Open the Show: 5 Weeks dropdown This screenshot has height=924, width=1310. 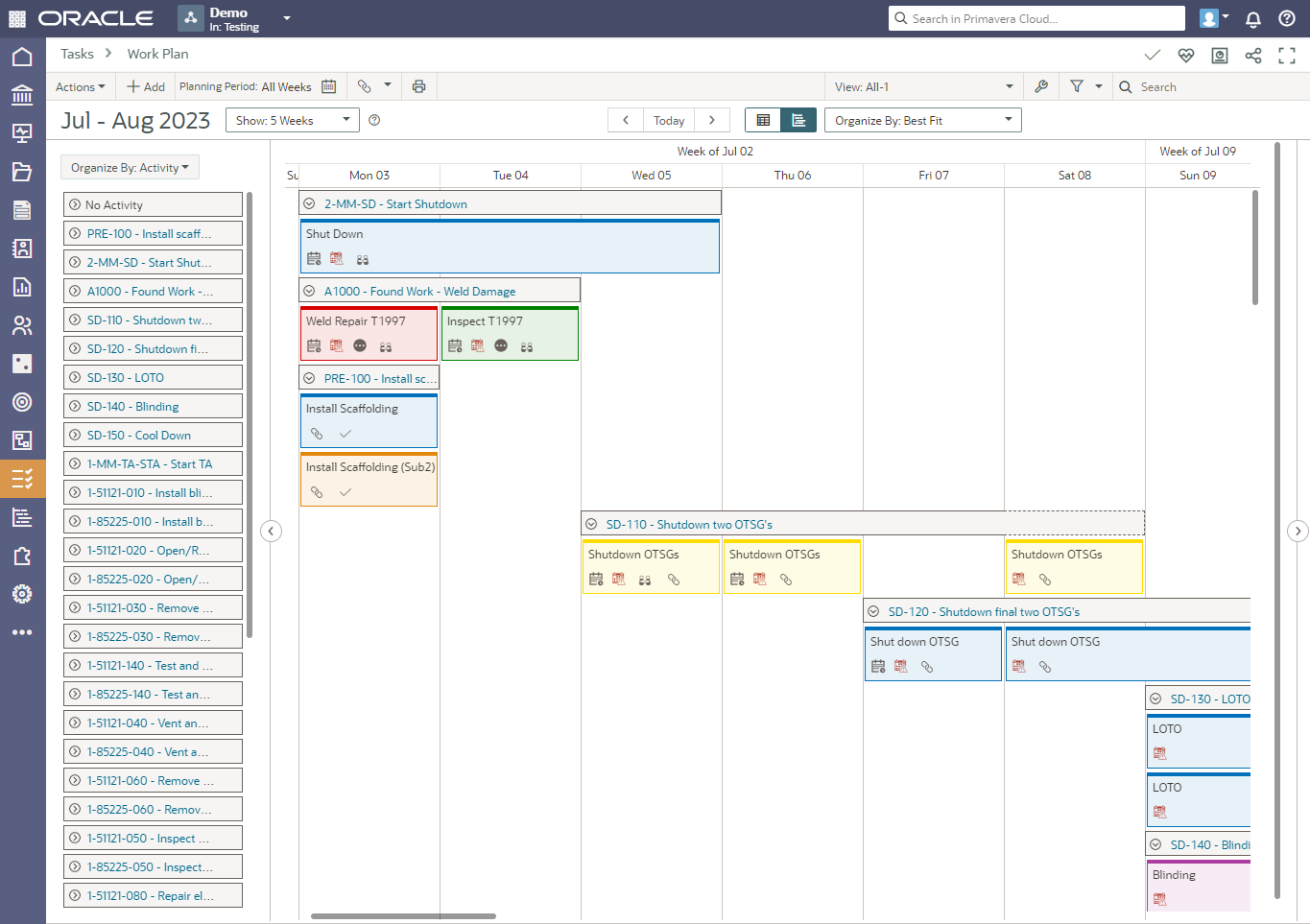tap(293, 120)
